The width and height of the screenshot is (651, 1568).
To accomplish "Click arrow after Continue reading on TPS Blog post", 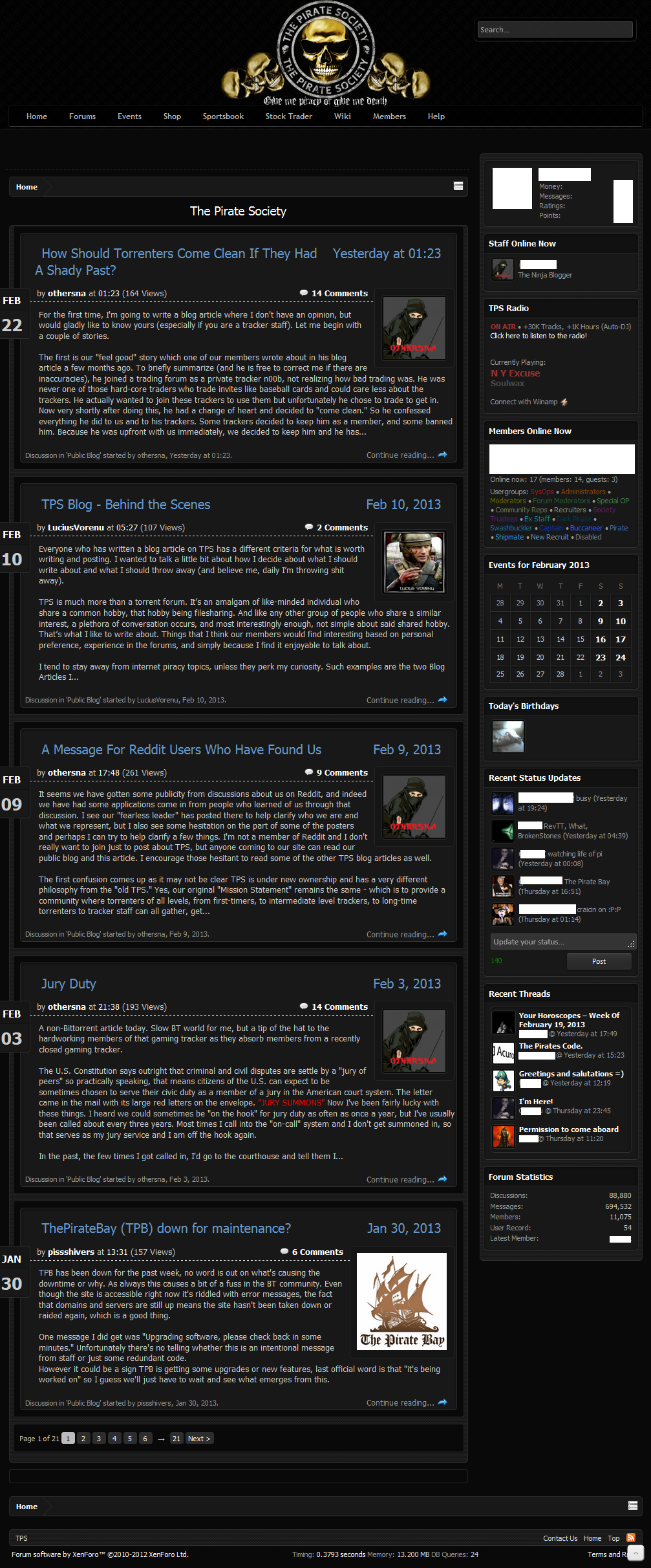I will pos(443,700).
